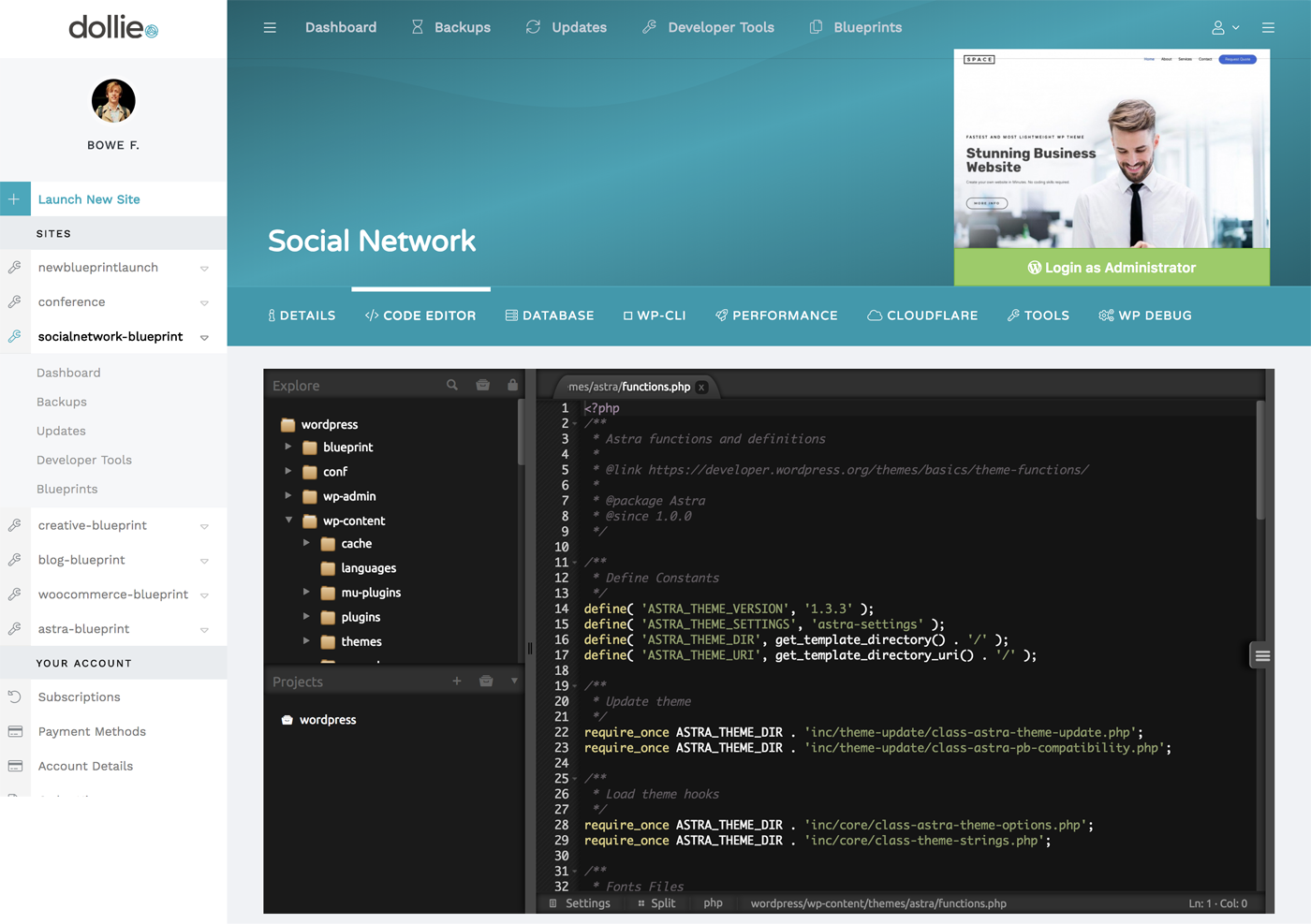Expand the creative-blueprint site menu

(204, 527)
